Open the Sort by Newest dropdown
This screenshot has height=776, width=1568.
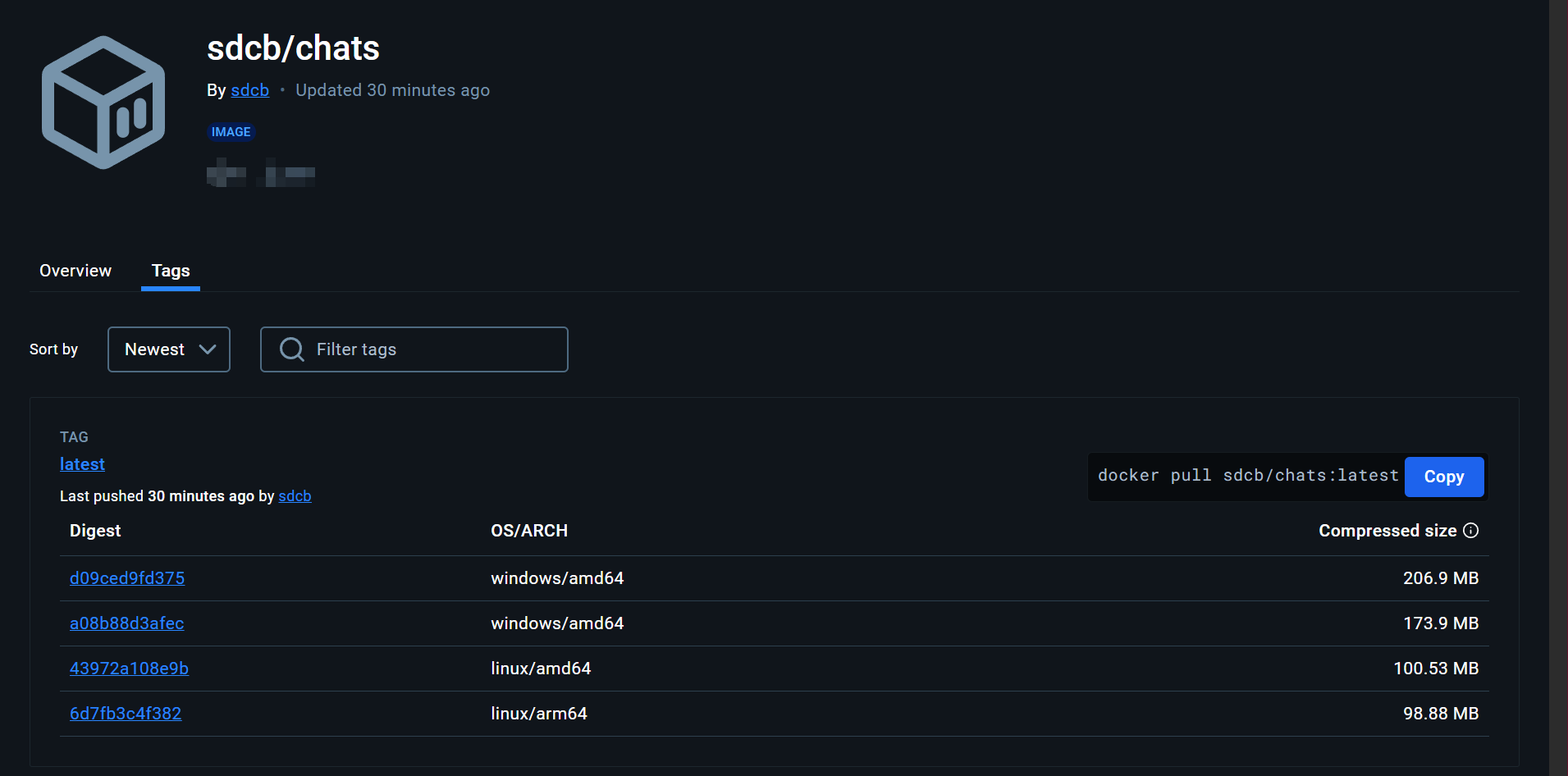[x=169, y=349]
